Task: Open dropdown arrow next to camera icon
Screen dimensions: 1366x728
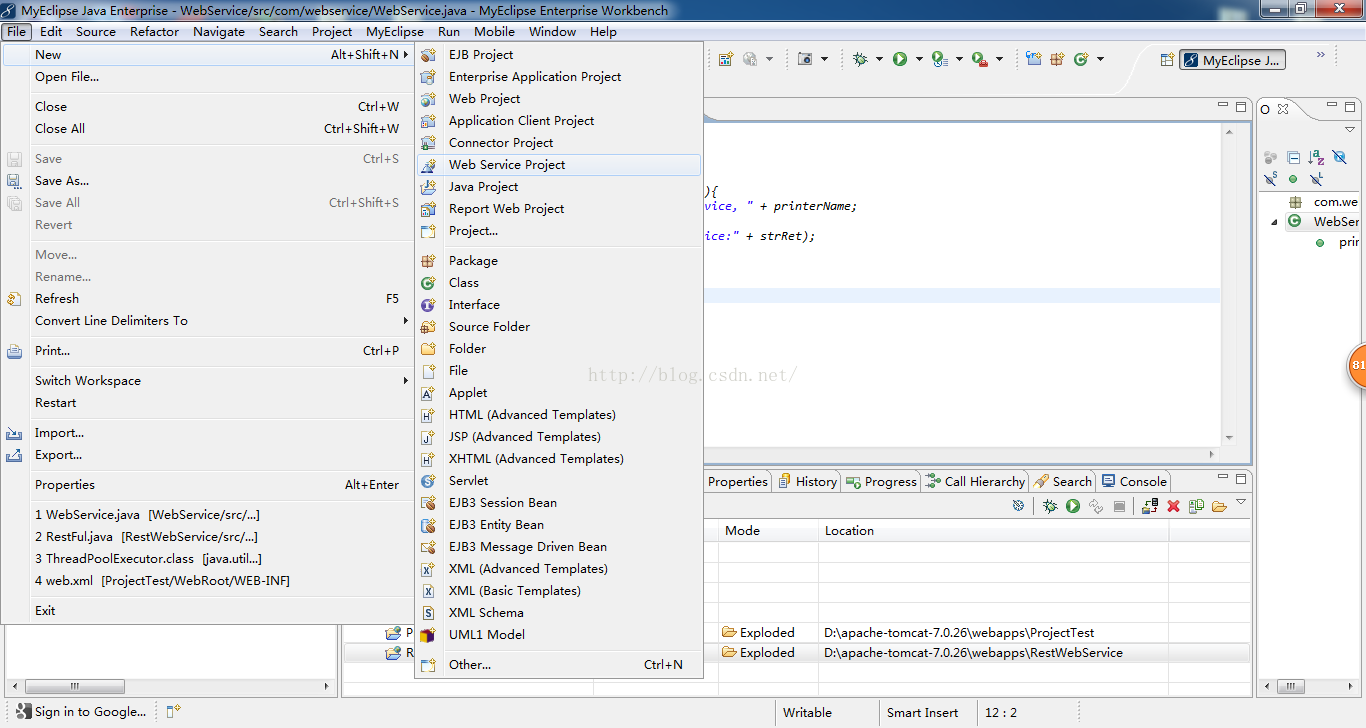Action: tap(824, 60)
